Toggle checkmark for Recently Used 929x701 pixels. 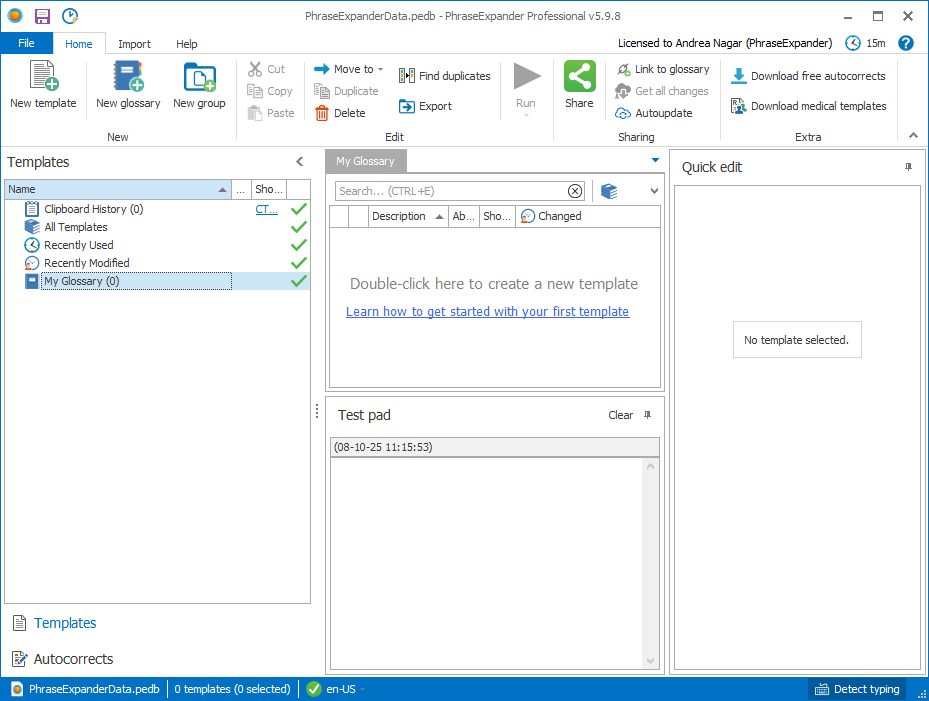299,245
